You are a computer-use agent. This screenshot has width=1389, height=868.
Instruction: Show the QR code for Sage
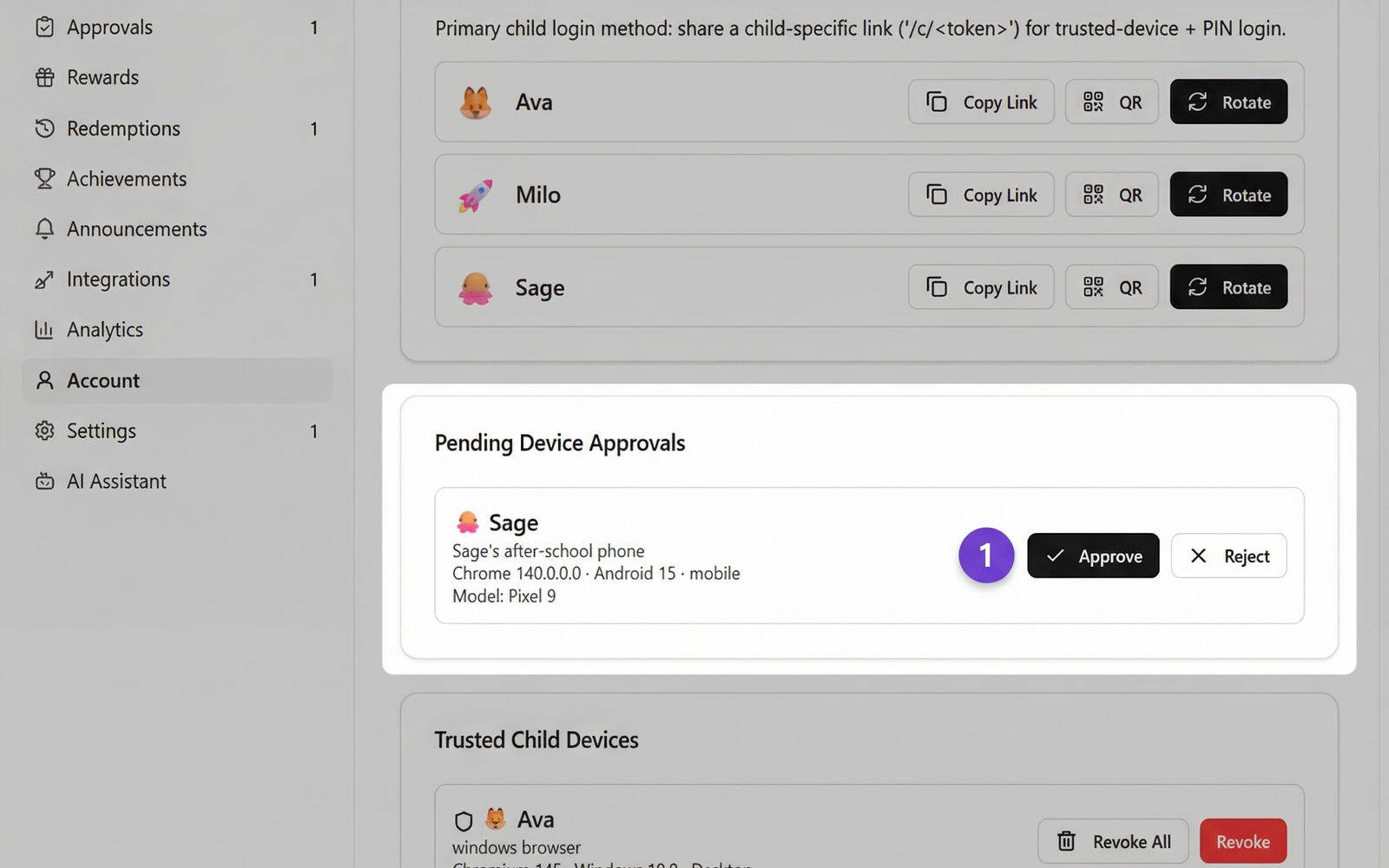click(1112, 286)
